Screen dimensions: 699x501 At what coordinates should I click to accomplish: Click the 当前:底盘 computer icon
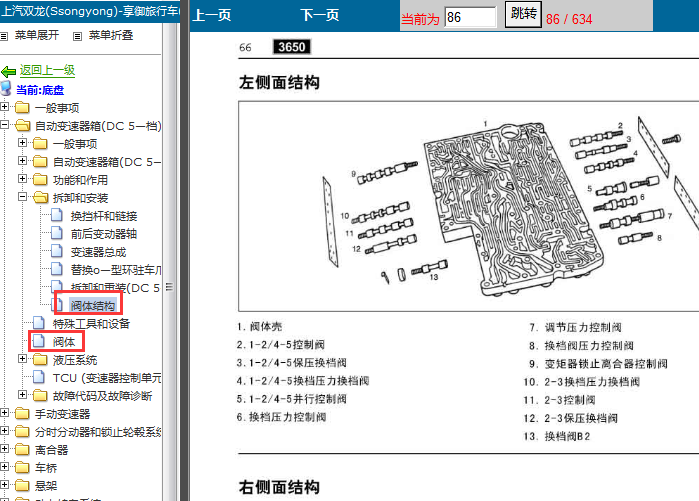coord(6,89)
